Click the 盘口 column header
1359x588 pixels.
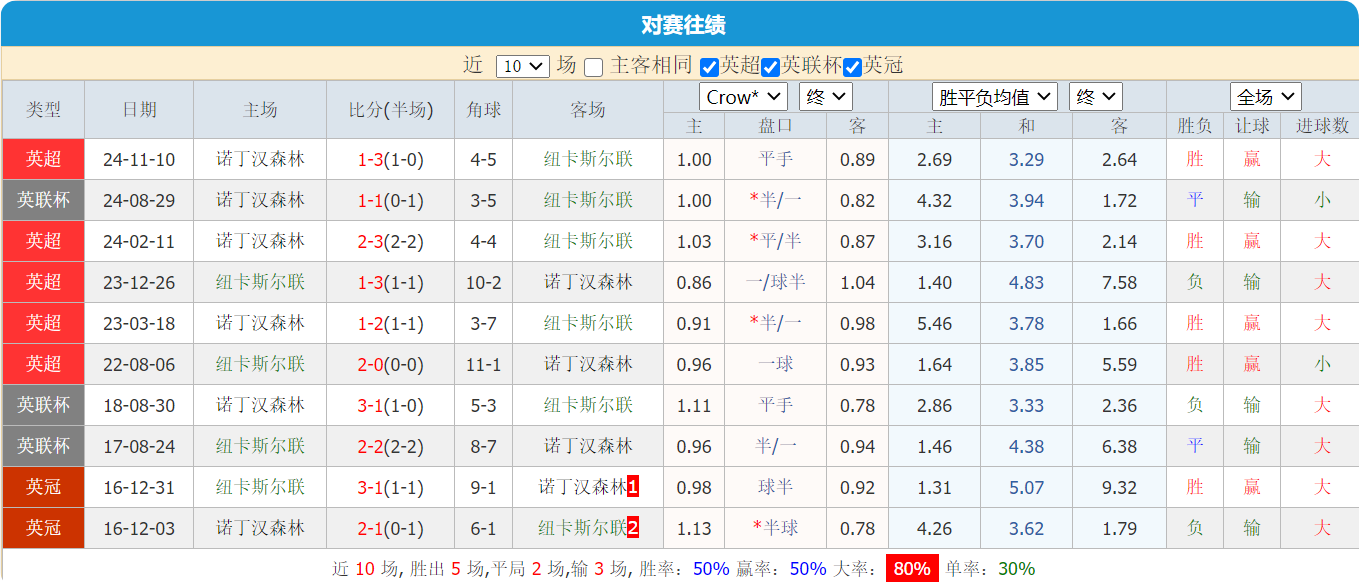(x=774, y=126)
